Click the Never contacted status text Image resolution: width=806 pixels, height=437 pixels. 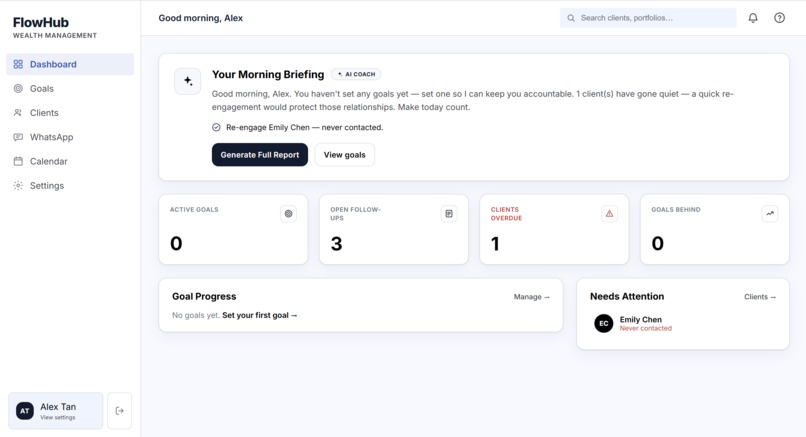tap(646, 329)
